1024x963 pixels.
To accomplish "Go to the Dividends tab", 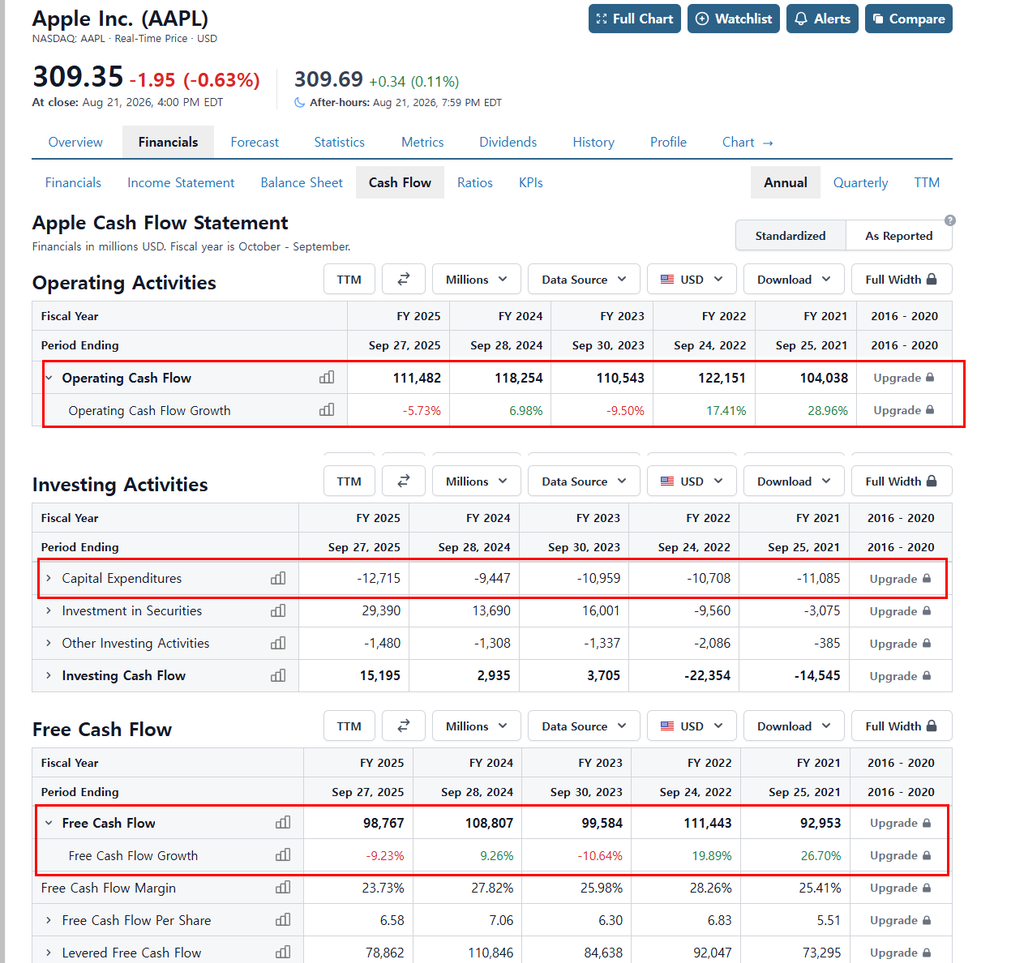I will 507,142.
